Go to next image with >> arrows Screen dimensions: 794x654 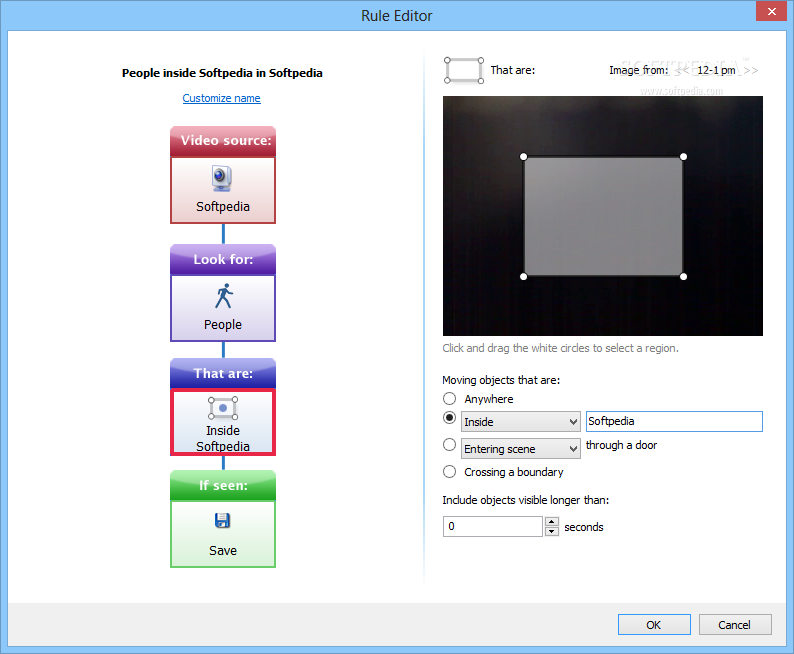click(751, 70)
